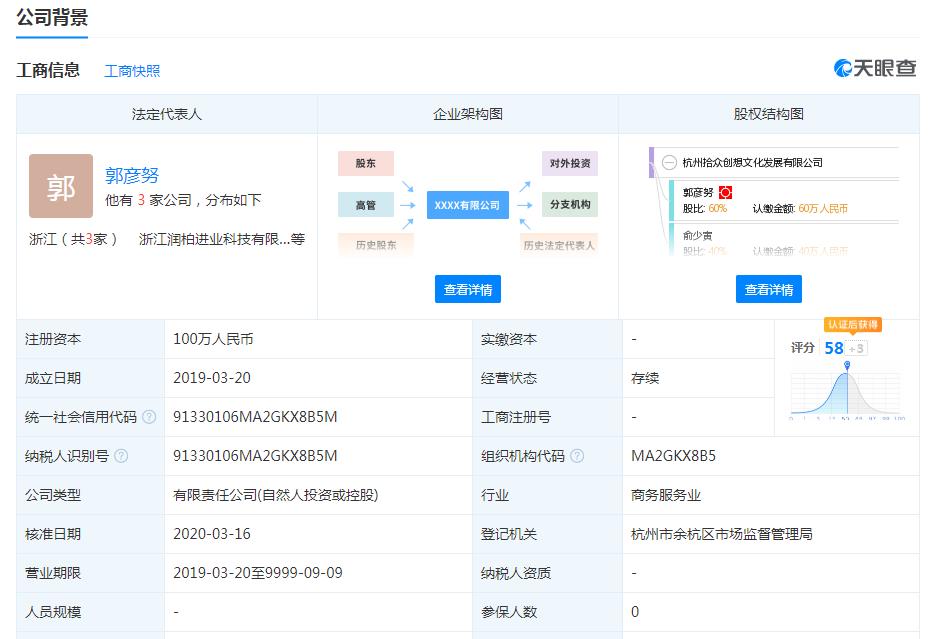This screenshot has width=935, height=639.
Task: Collapse the 杭州拾众创想文化发展有限公司 equity tree node
Action: tap(669, 162)
